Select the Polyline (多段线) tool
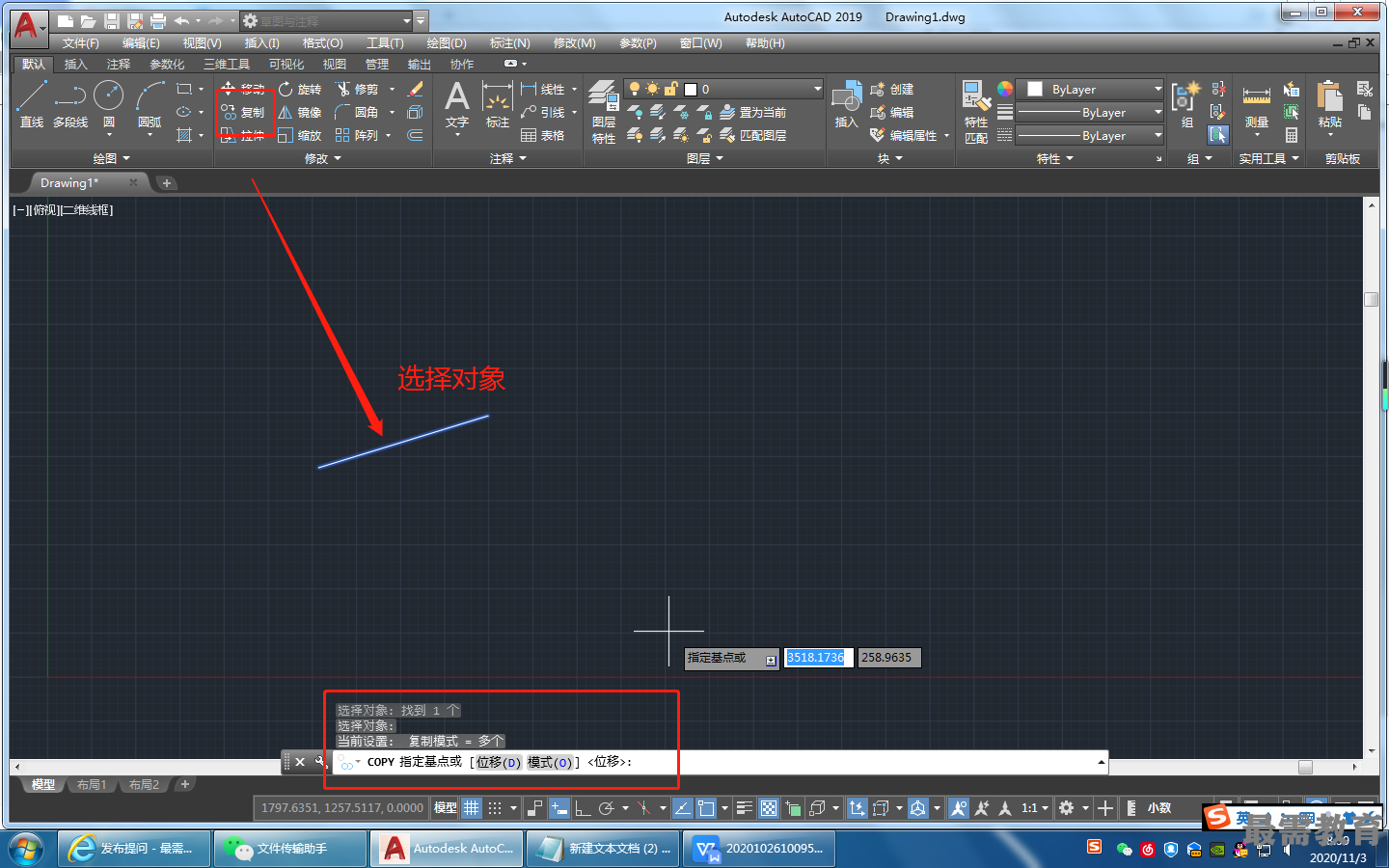Image resolution: width=1389 pixels, height=868 pixels. pos(70,104)
